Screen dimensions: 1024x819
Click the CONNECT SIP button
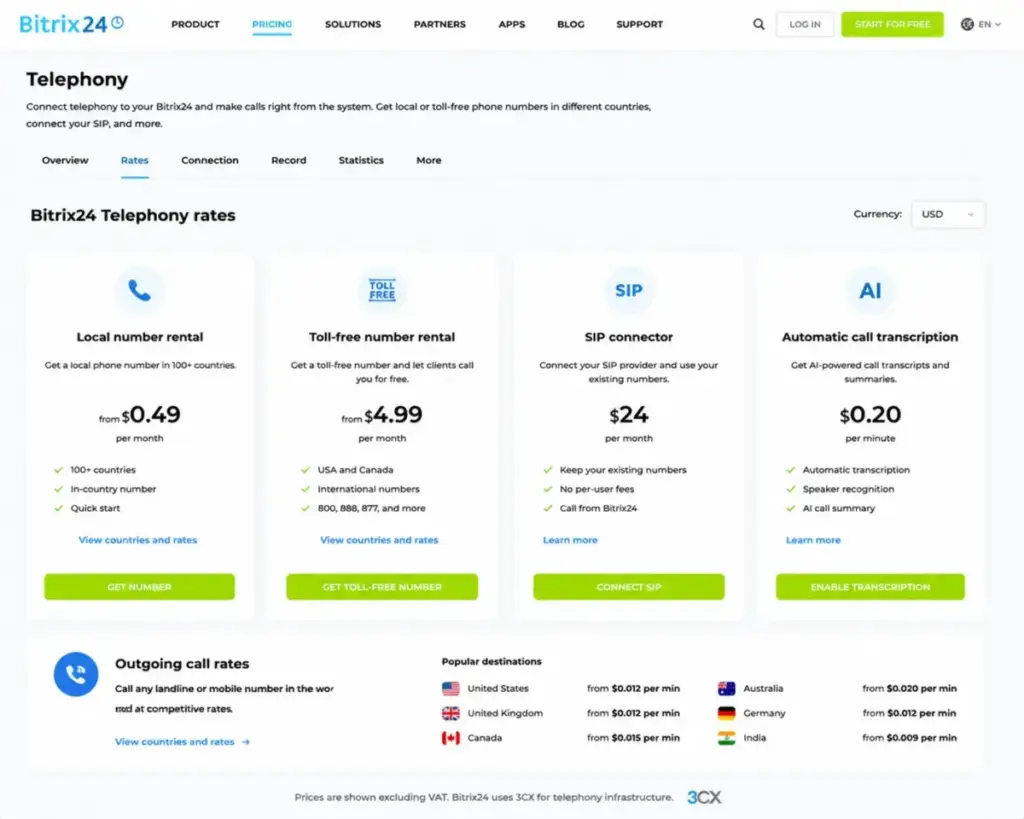point(628,586)
